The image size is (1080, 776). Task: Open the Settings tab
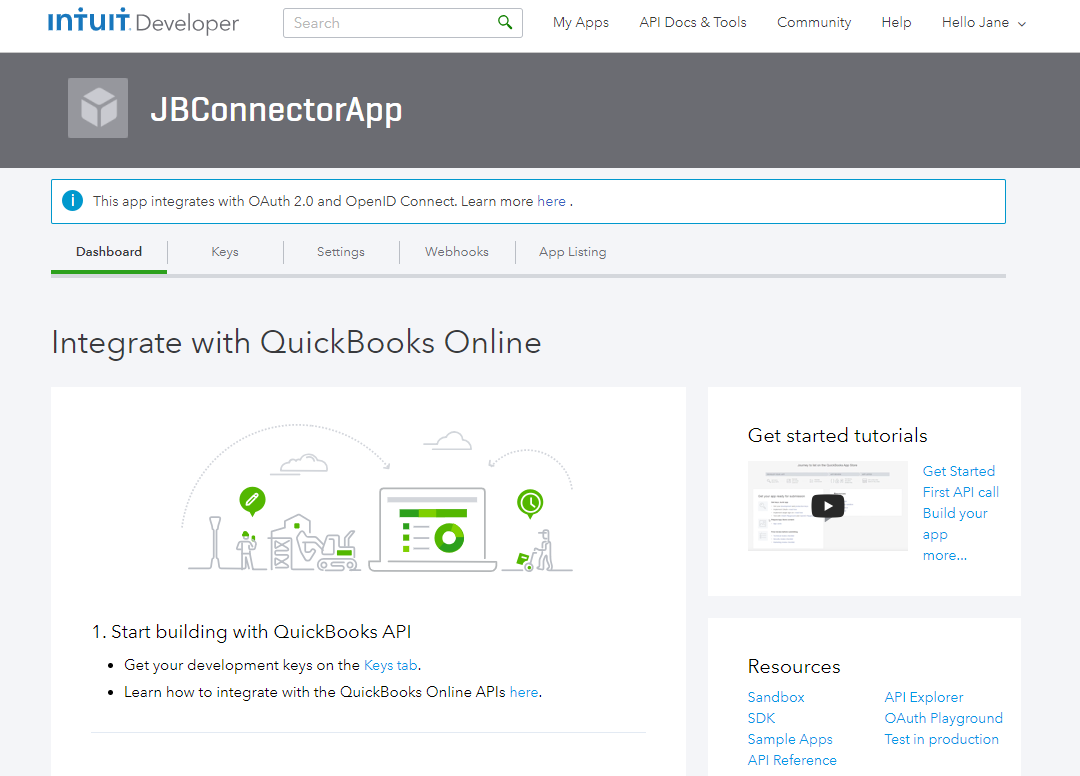pos(341,252)
